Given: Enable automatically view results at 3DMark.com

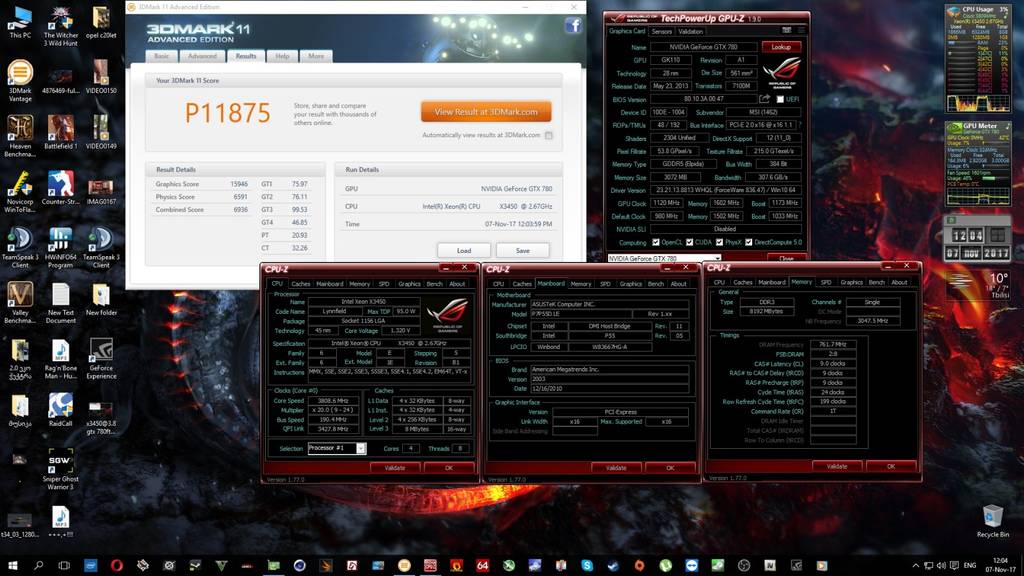Looking at the screenshot, I should click(x=549, y=135).
